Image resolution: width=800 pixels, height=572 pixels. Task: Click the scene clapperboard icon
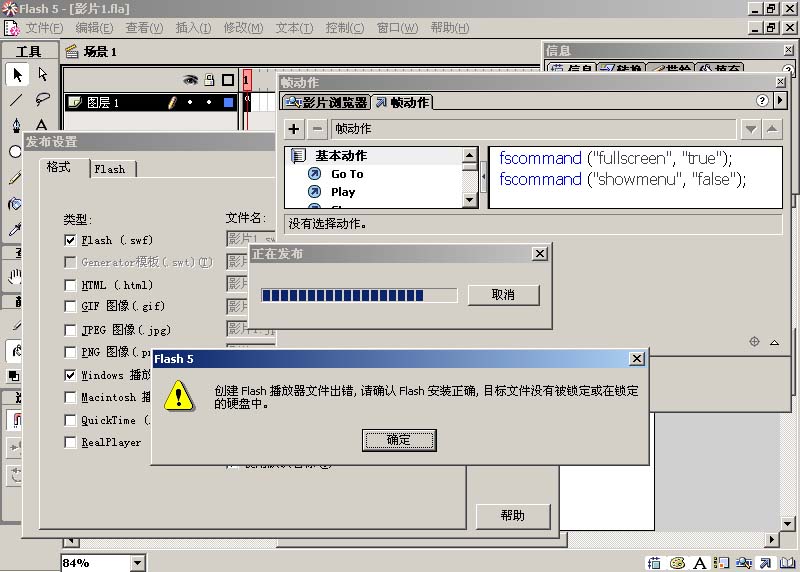point(71,51)
